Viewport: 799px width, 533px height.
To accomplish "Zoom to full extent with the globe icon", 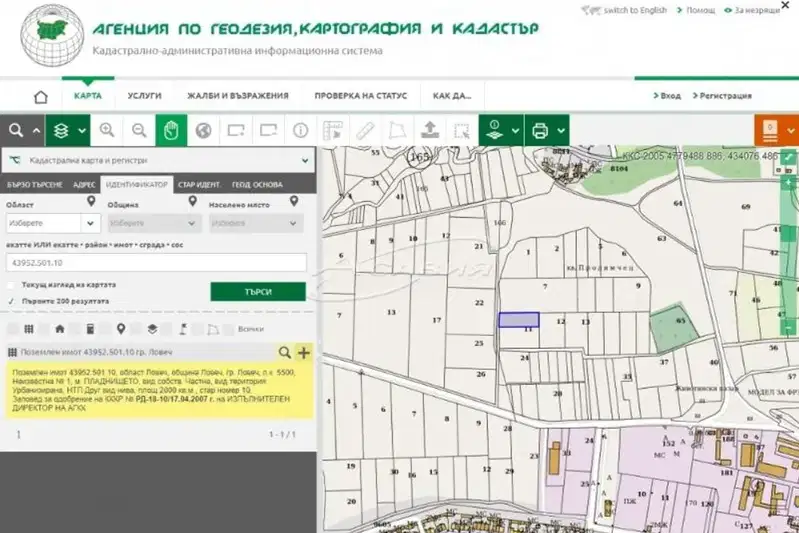I will point(203,130).
